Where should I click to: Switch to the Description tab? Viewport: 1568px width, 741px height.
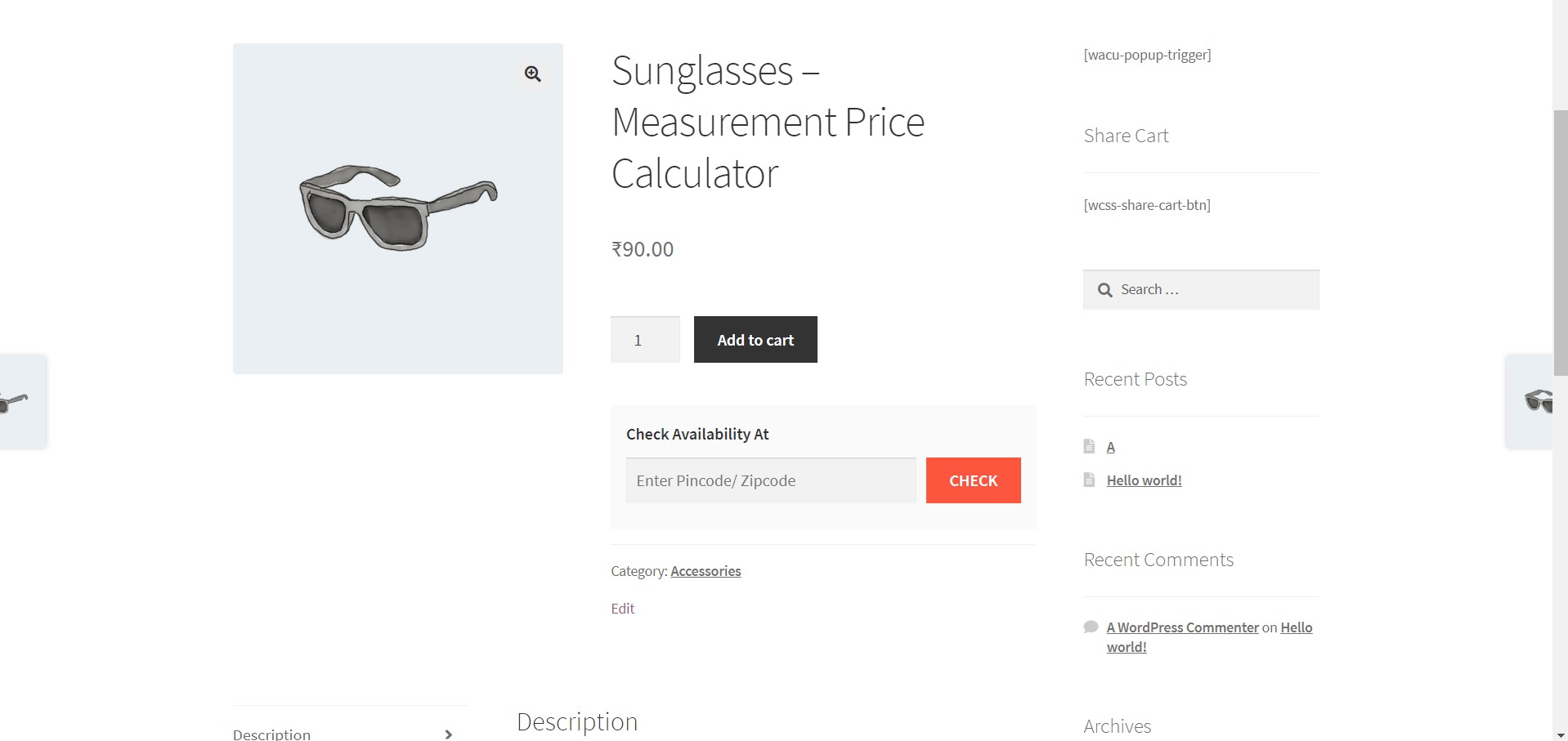click(271, 733)
